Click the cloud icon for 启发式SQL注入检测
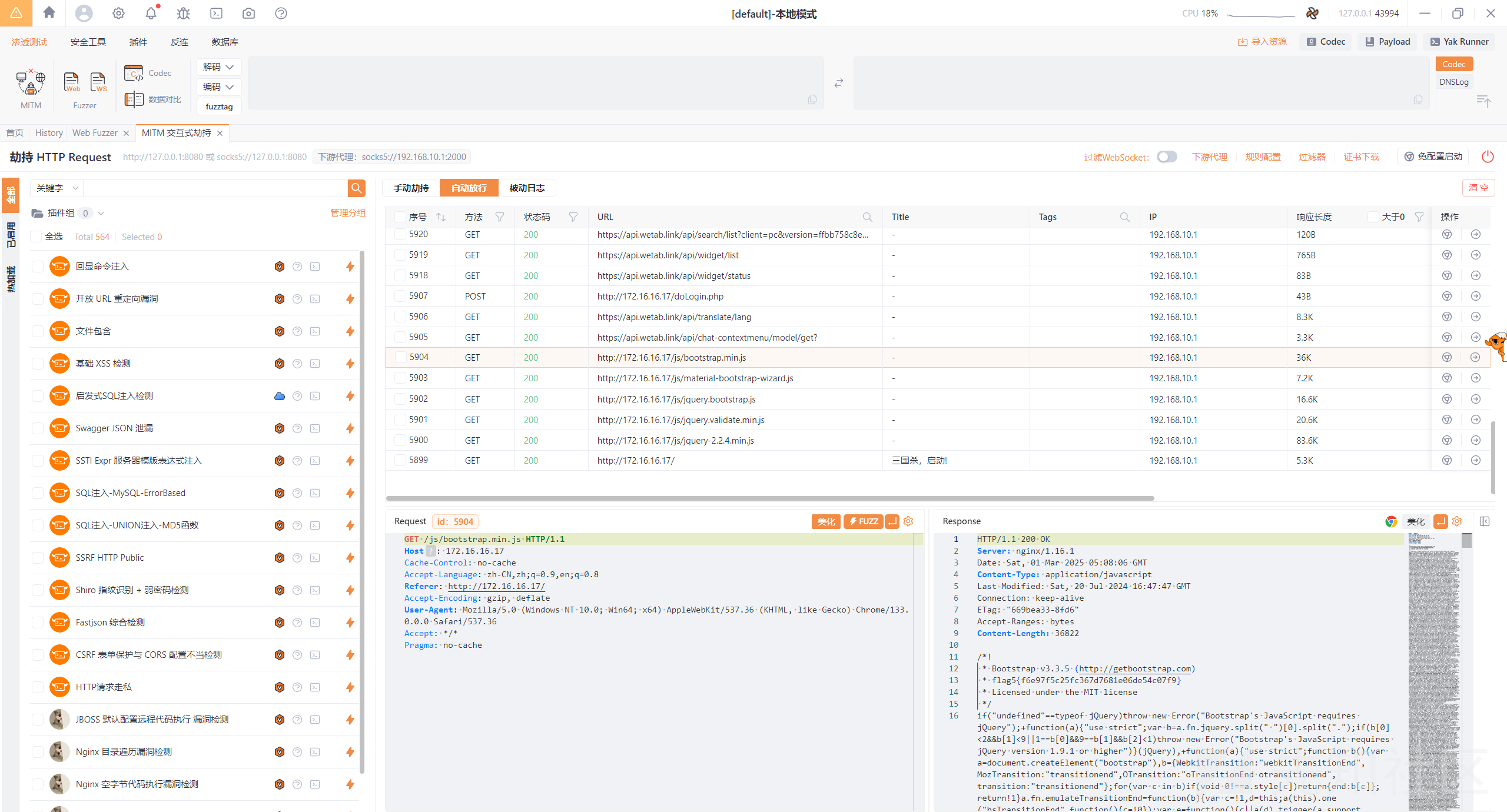Viewport: 1507px width, 812px height. (280, 396)
